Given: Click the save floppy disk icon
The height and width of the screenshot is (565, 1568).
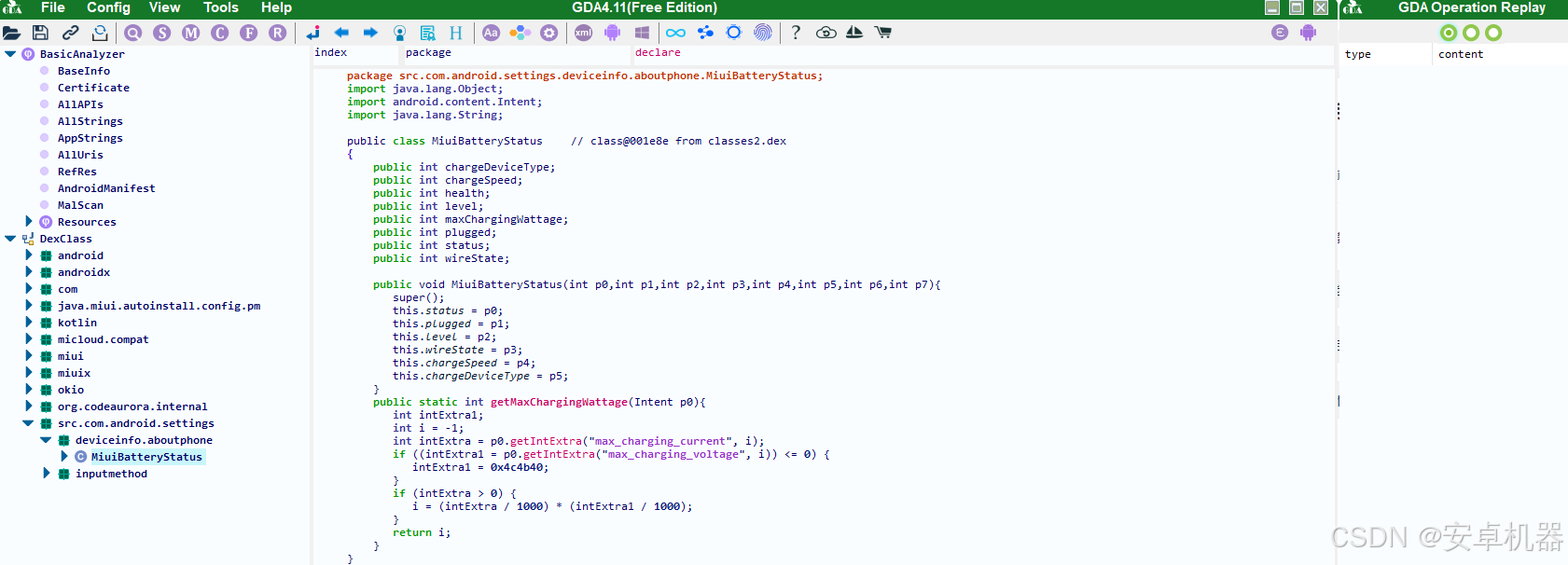Looking at the screenshot, I should [x=40, y=33].
